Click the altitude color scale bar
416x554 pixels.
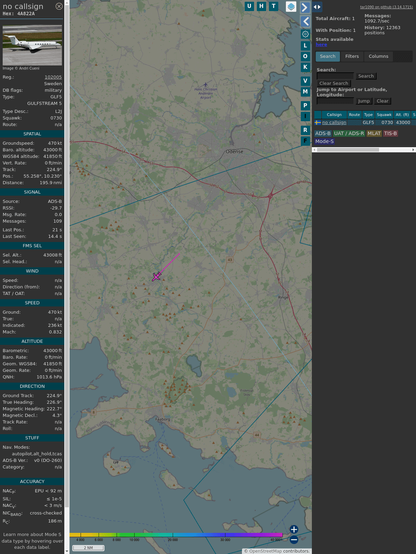coord(176,535)
